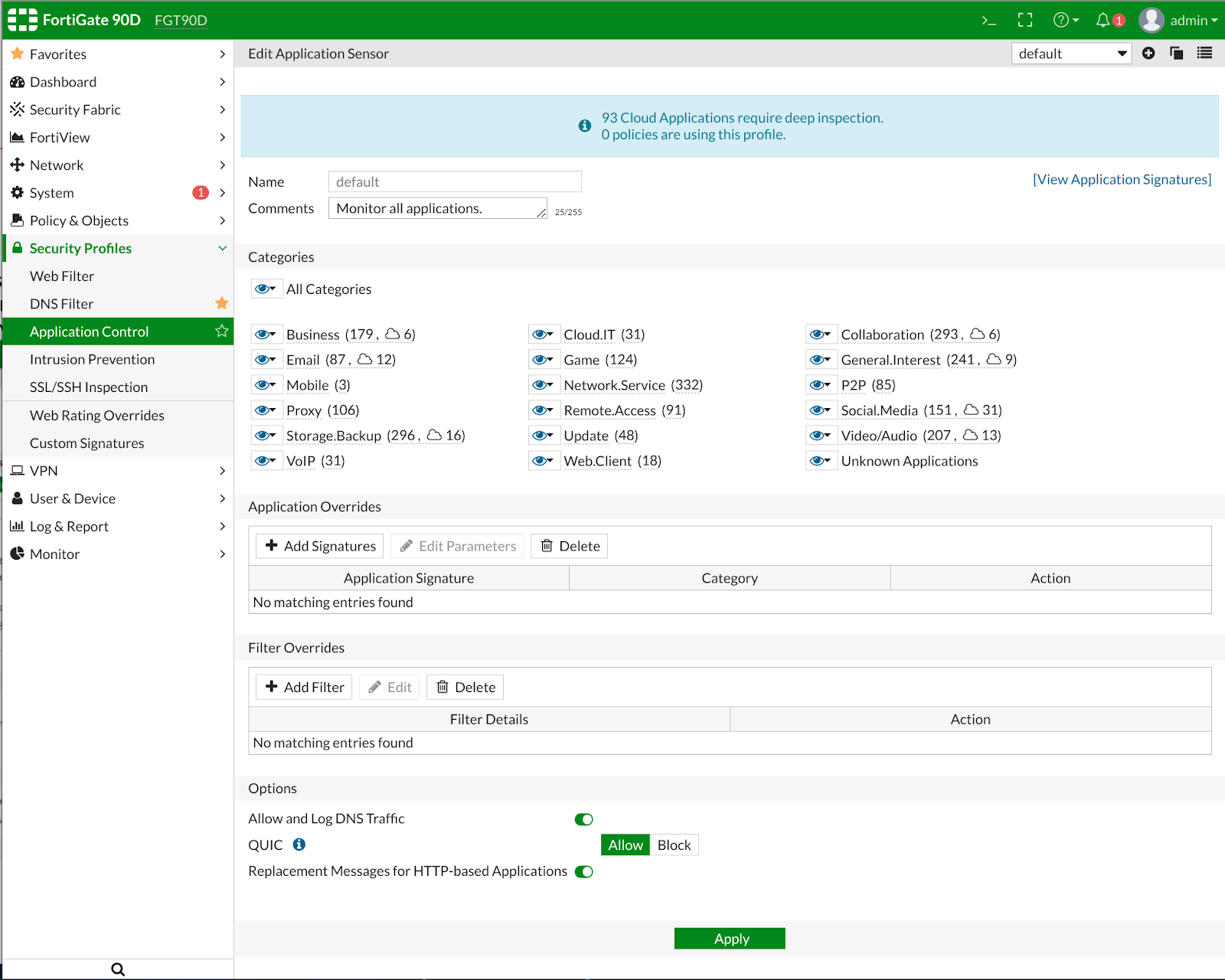Click the sidebar search magnifier
This screenshot has height=980, width=1225.
click(x=118, y=969)
